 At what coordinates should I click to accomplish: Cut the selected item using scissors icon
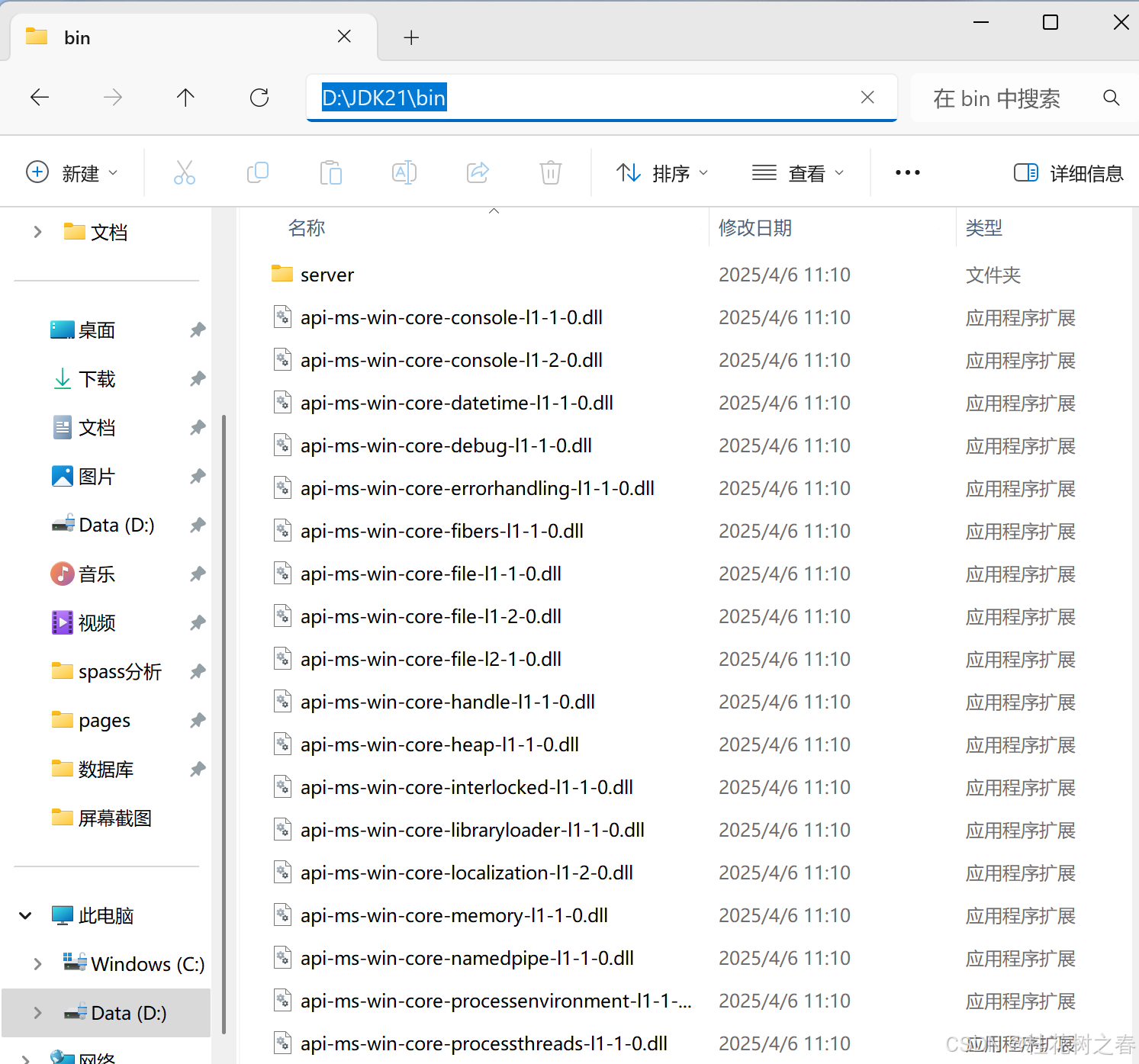click(x=185, y=172)
